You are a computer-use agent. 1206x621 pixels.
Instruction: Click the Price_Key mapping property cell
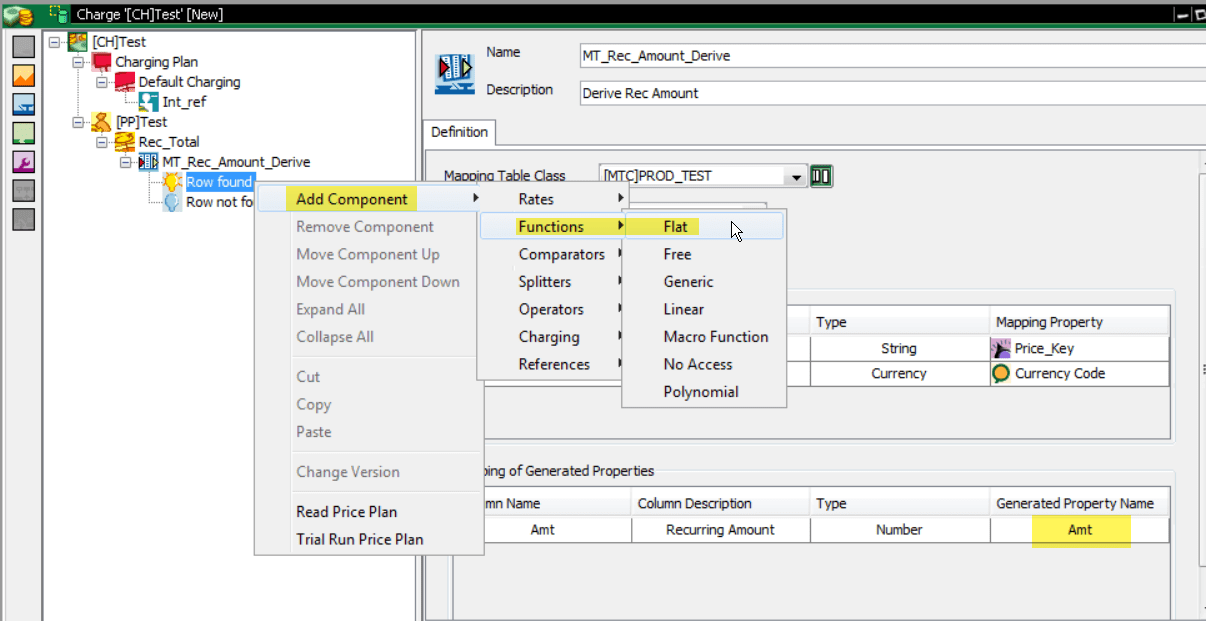[1079, 349]
